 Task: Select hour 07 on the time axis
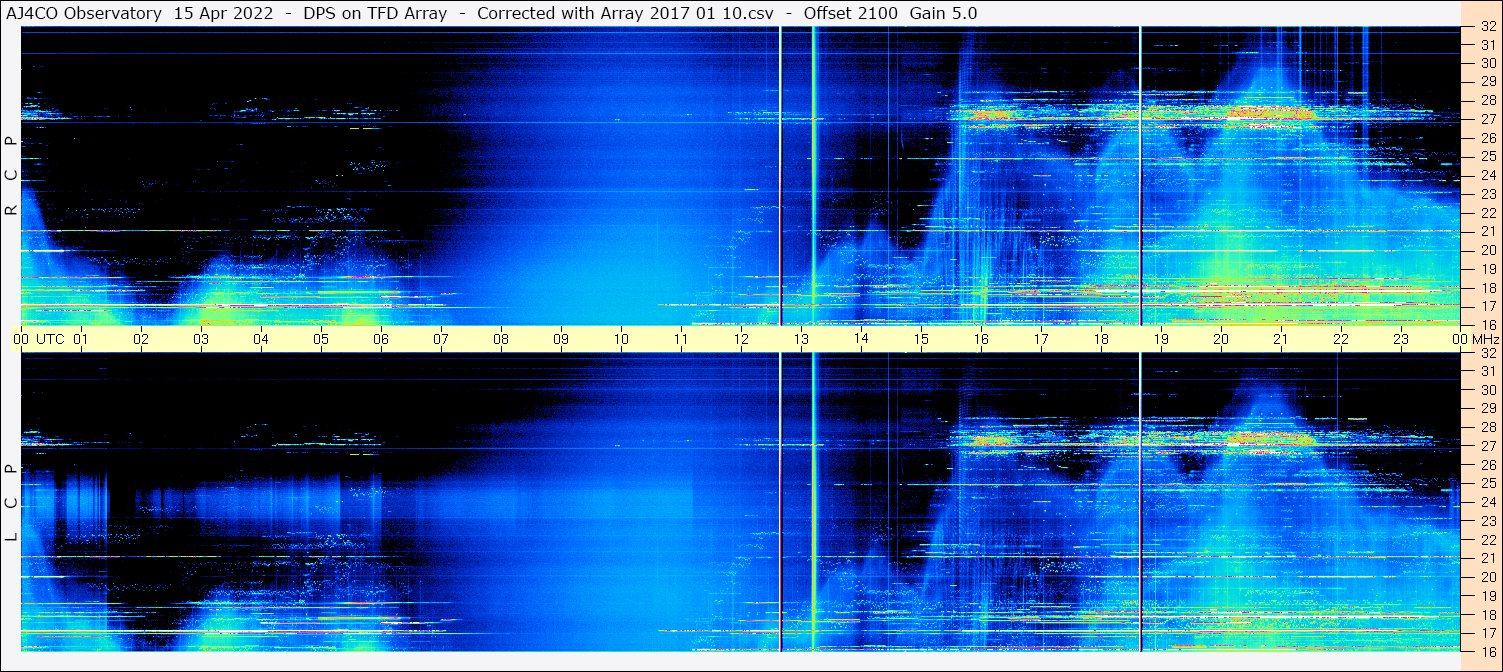click(x=441, y=339)
